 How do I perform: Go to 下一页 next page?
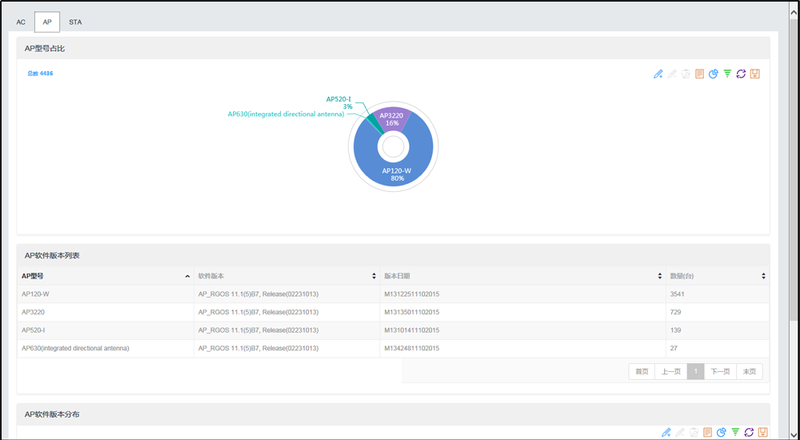click(720, 371)
